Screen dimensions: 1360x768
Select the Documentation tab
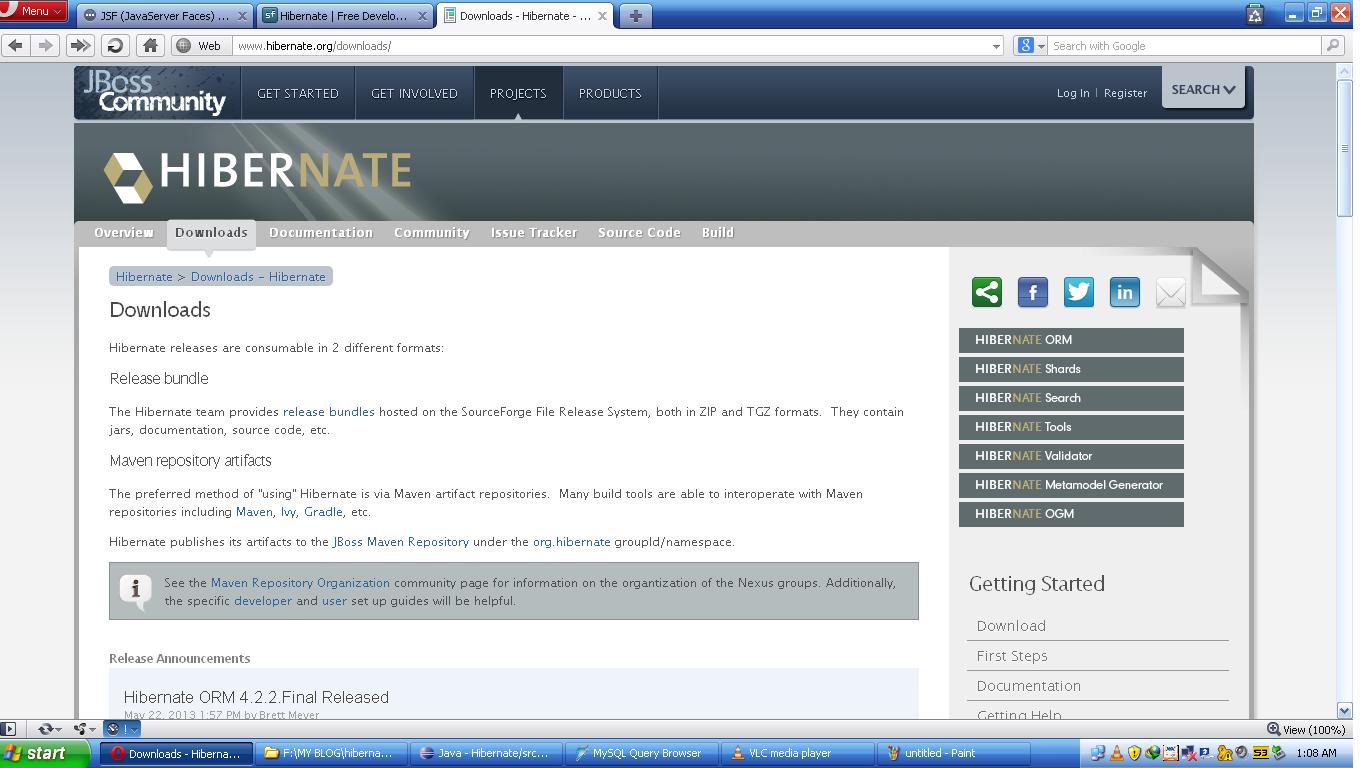point(321,232)
